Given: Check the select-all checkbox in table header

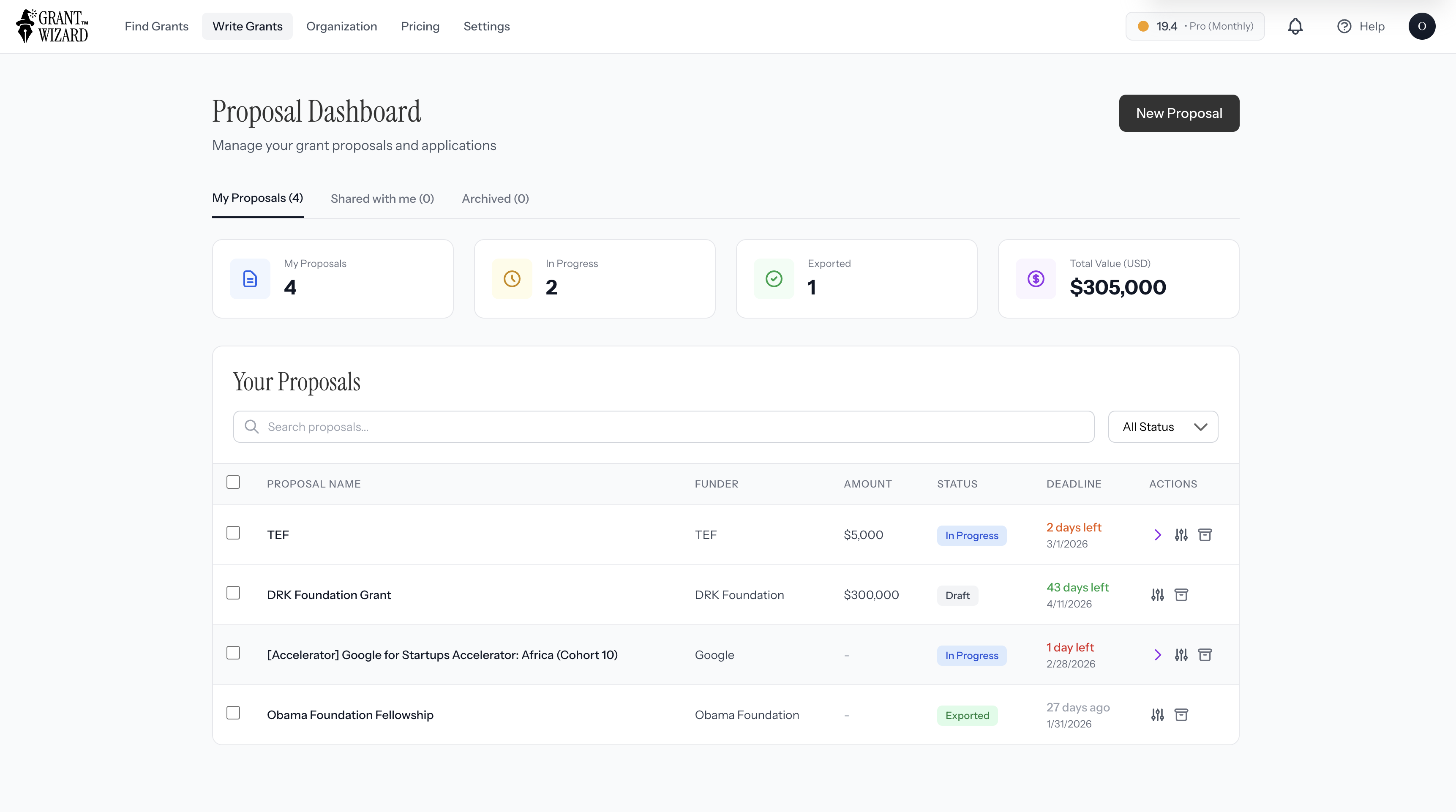Looking at the screenshot, I should [233, 482].
